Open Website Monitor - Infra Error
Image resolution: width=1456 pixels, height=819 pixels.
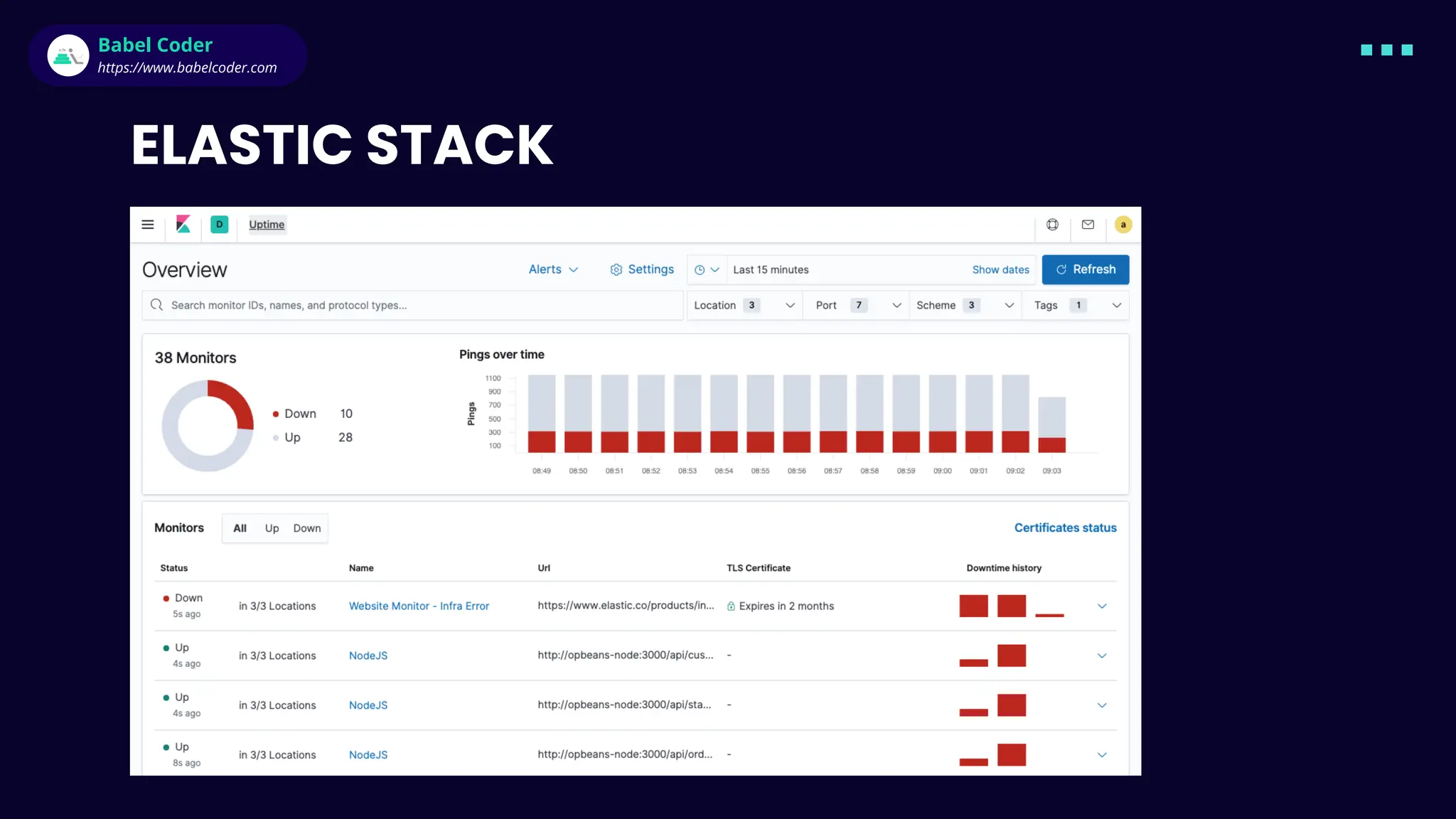point(419,606)
